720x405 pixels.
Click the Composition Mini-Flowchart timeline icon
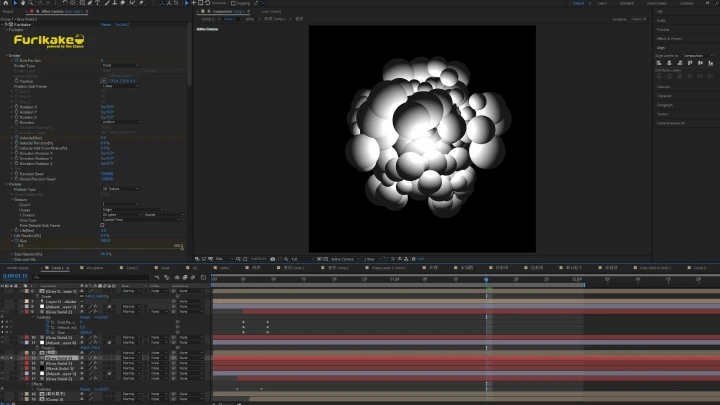point(157,277)
